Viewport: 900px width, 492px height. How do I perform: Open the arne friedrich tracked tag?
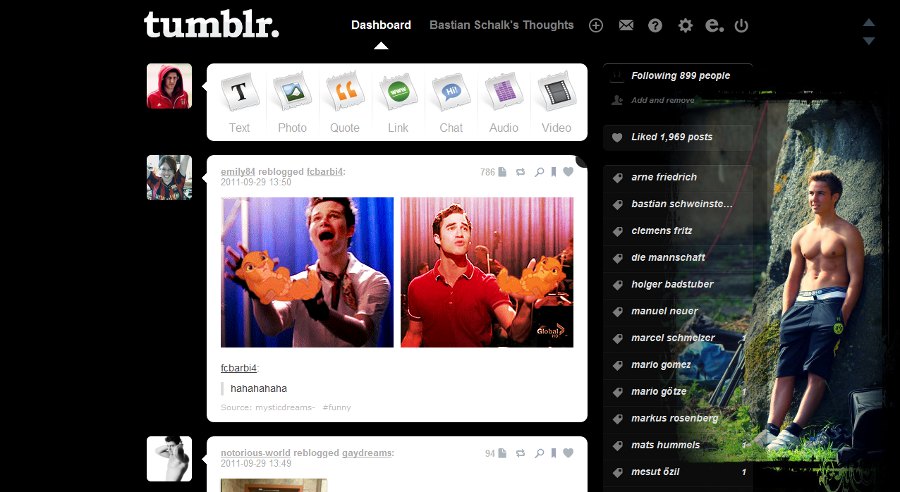pyautogui.click(x=664, y=177)
